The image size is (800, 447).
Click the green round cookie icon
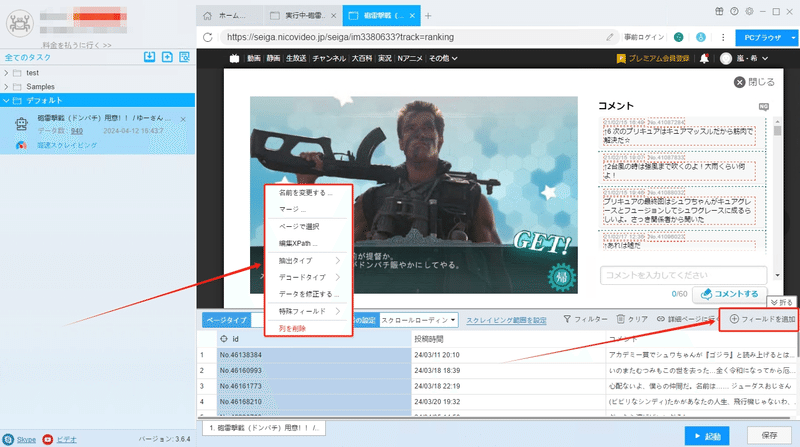(x=679, y=37)
